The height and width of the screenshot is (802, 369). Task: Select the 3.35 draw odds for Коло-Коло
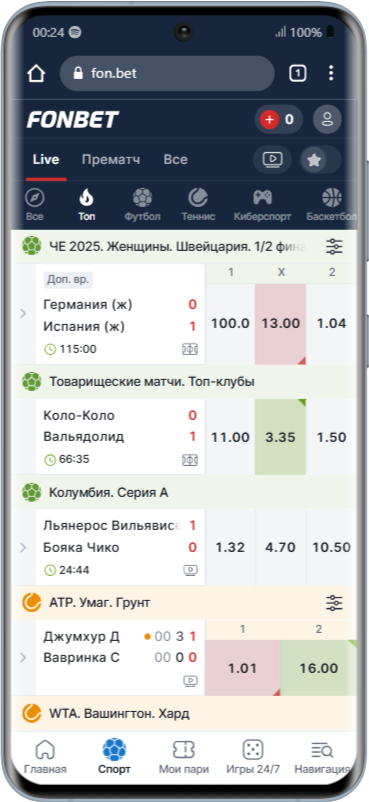280,437
